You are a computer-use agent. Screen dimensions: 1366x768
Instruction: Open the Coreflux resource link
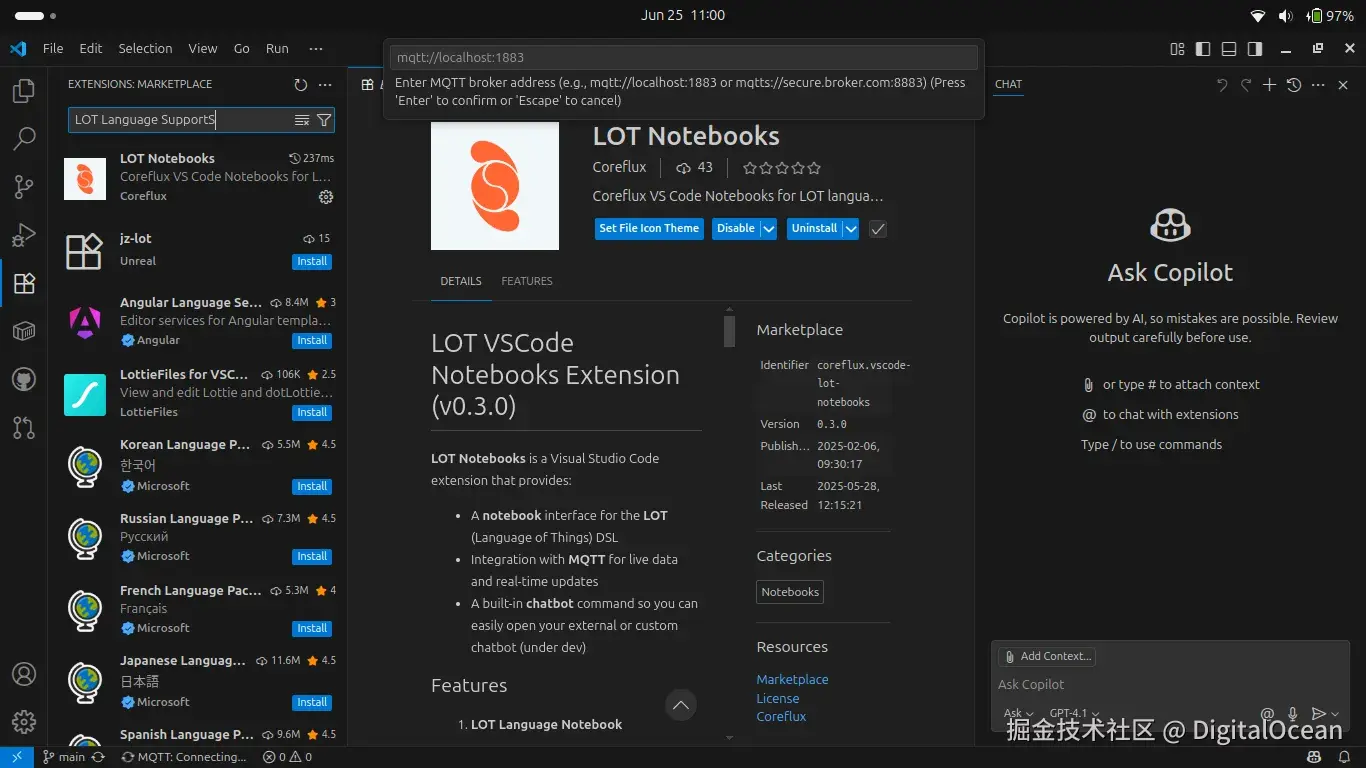tap(781, 716)
